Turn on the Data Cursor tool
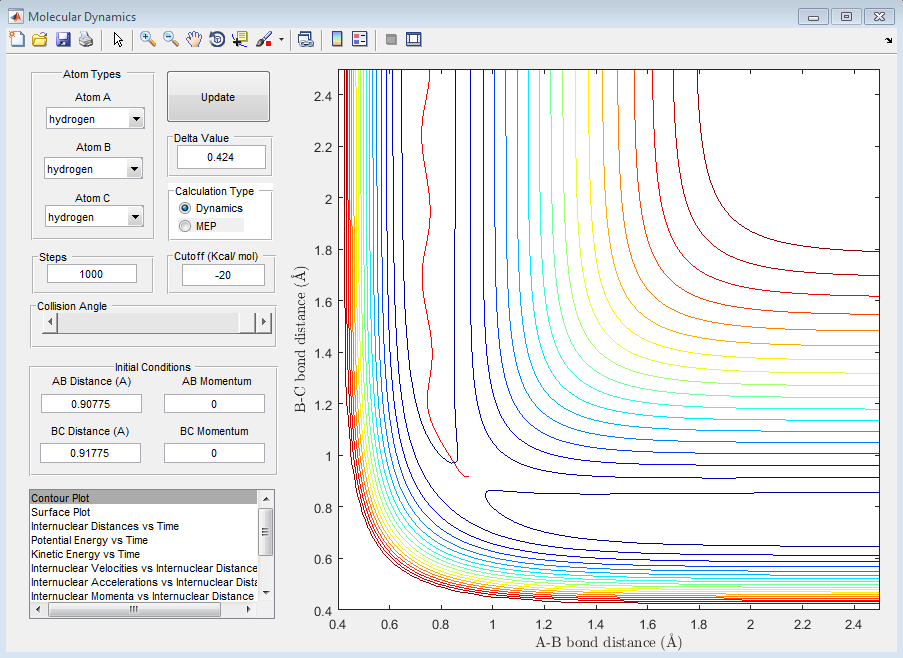Viewport: 903px width, 658px height. click(240, 39)
